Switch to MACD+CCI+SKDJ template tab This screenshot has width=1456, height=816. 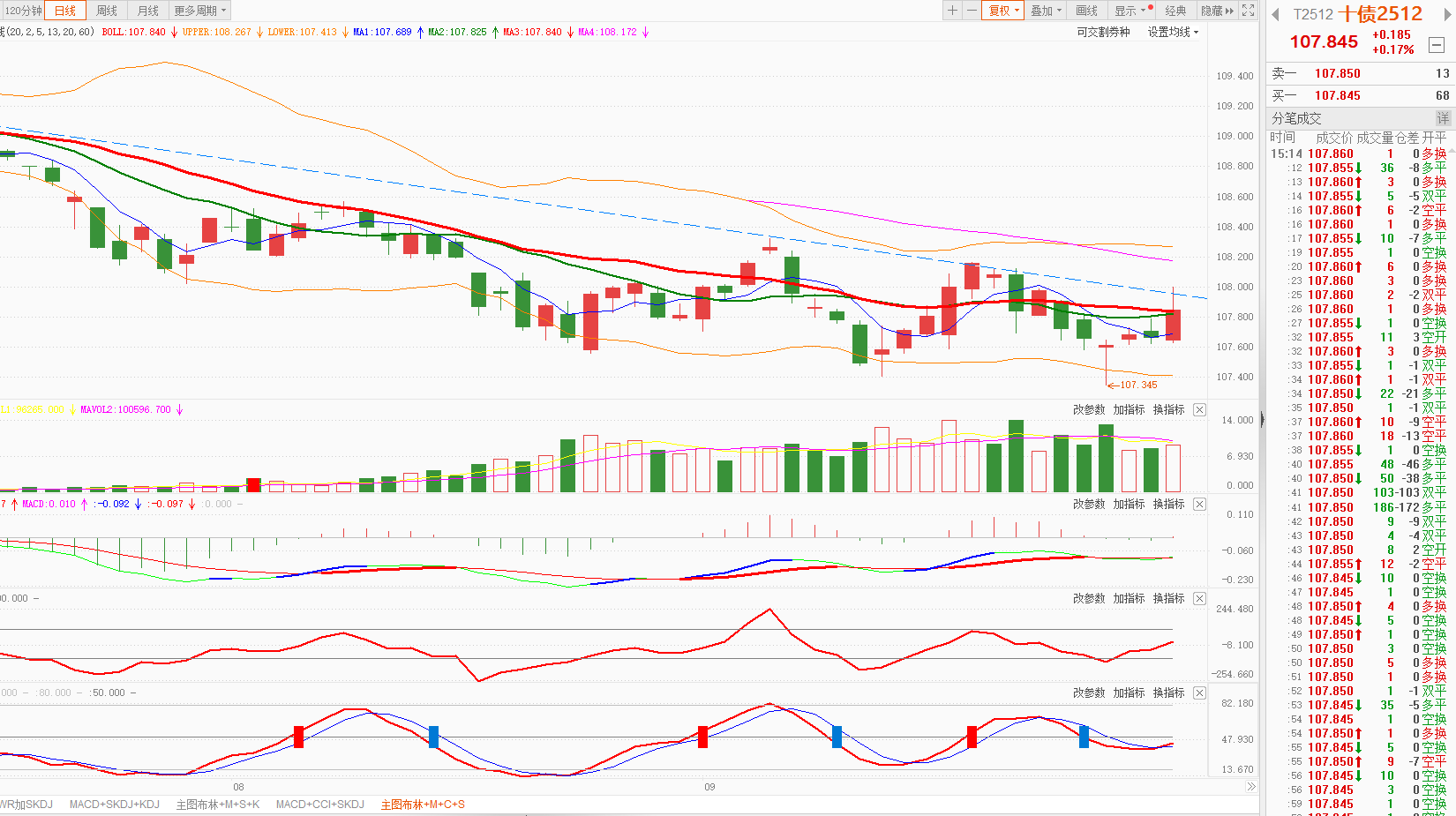pos(320,805)
